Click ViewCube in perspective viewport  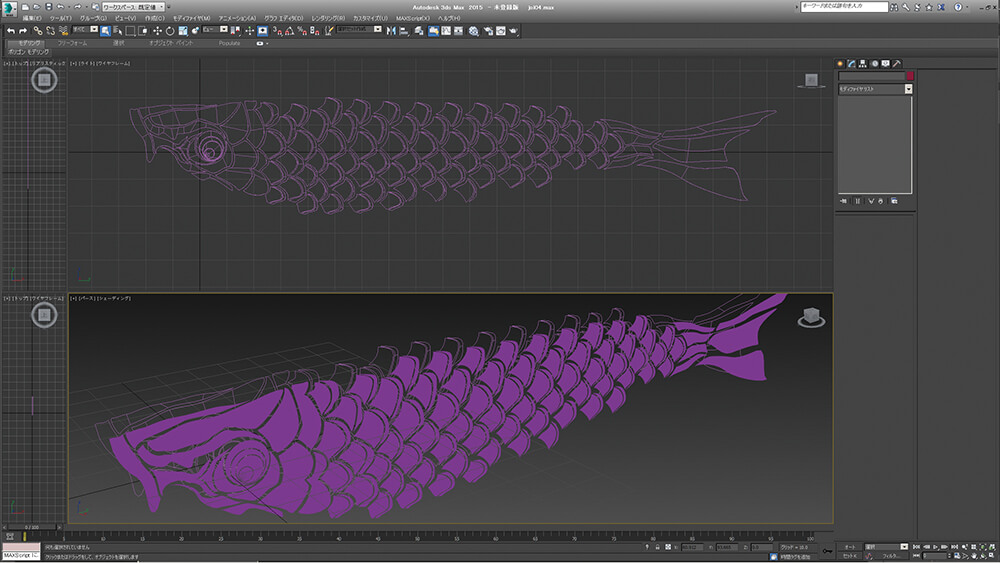pos(811,317)
